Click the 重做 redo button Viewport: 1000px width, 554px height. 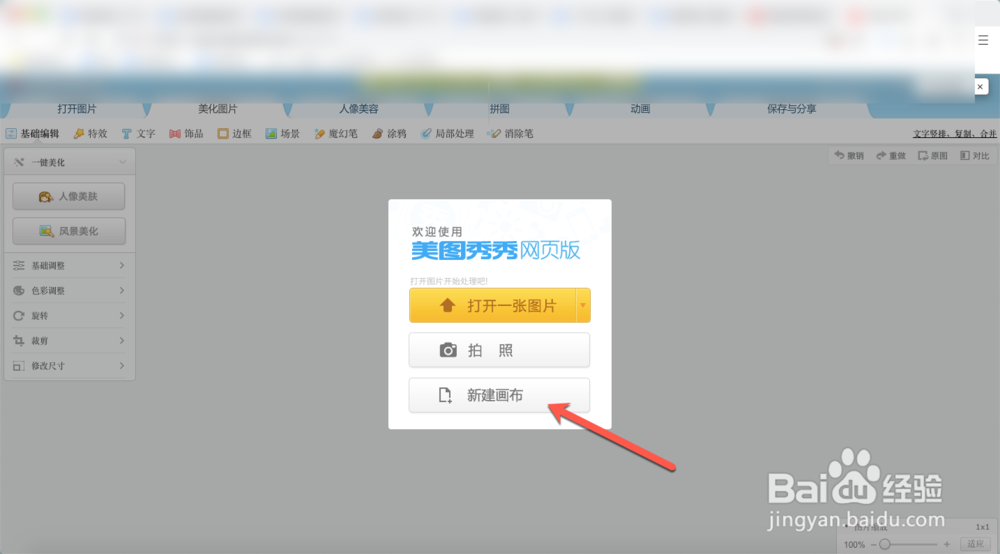(891, 156)
